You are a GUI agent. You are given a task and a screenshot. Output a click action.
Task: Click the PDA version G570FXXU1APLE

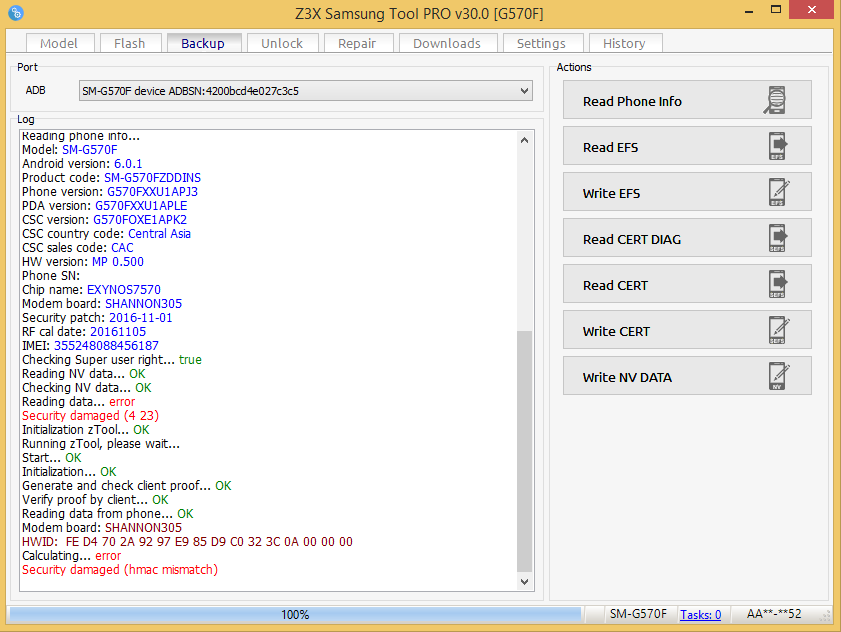(x=141, y=205)
